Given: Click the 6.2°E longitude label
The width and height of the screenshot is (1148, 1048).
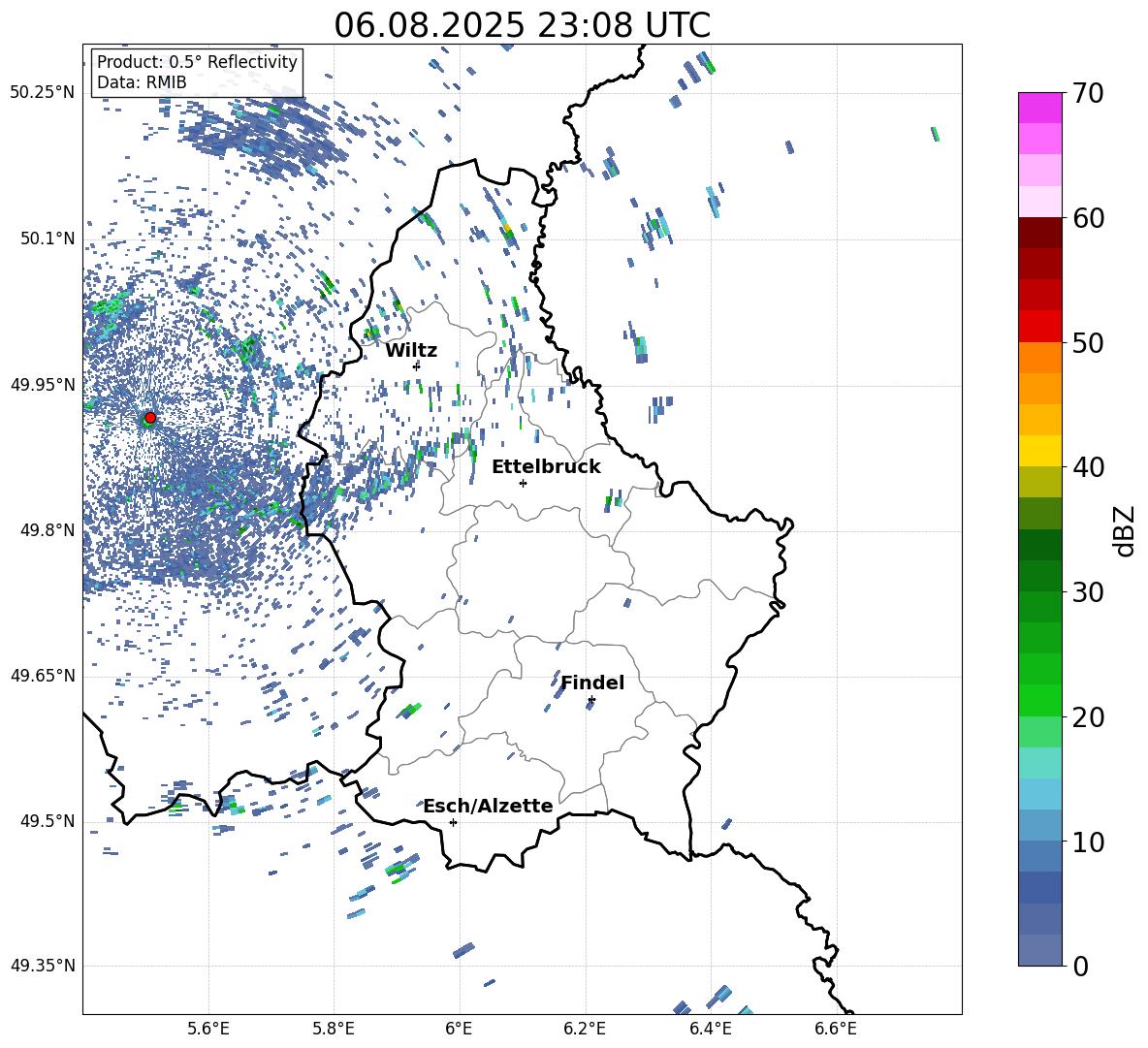Looking at the screenshot, I should [x=585, y=1029].
